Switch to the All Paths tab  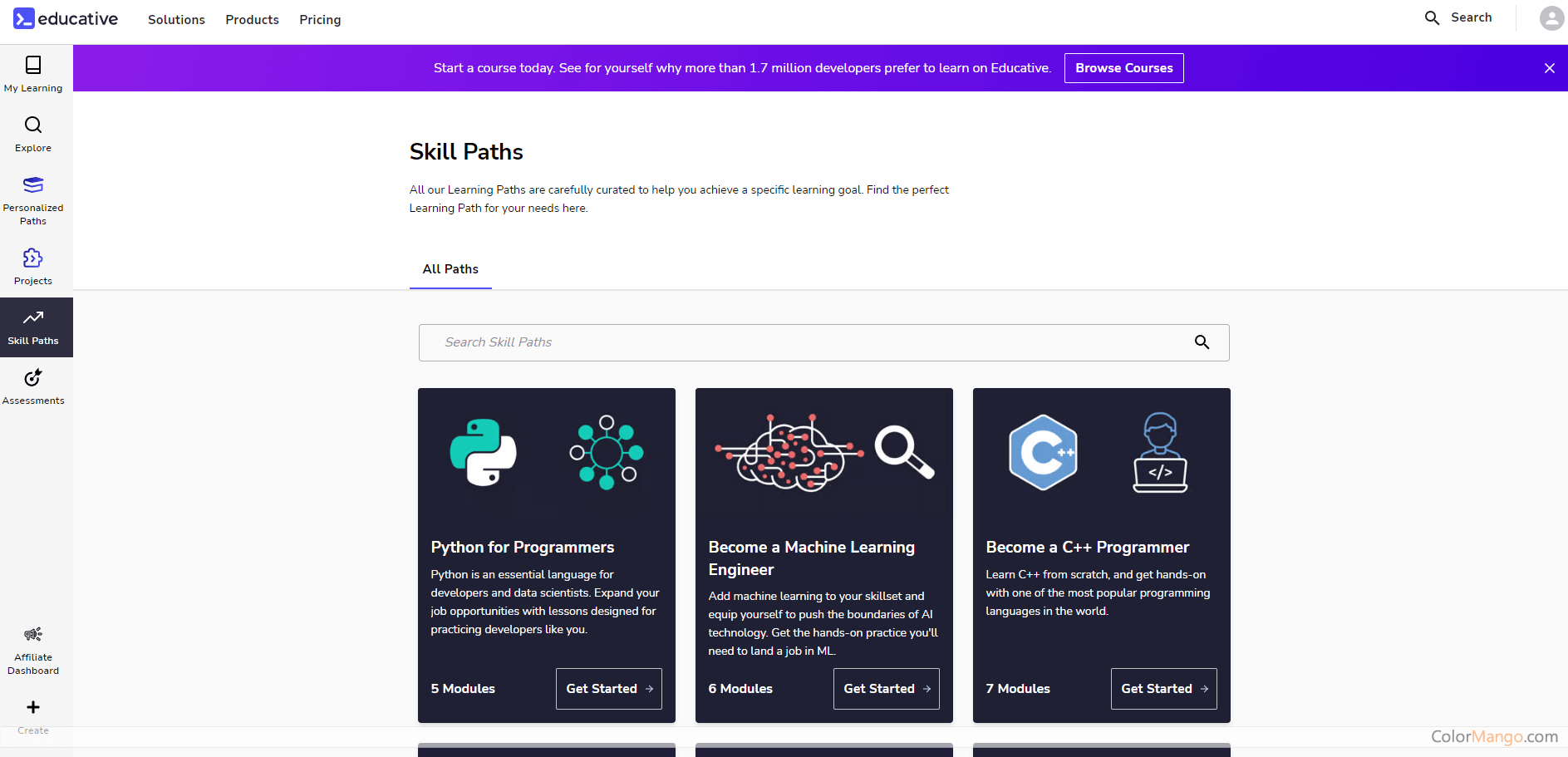[x=450, y=269]
